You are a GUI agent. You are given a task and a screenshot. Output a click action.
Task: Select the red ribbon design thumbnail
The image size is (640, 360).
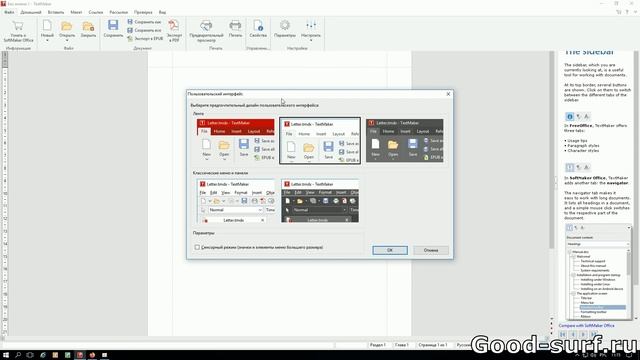pyautogui.click(x=236, y=140)
